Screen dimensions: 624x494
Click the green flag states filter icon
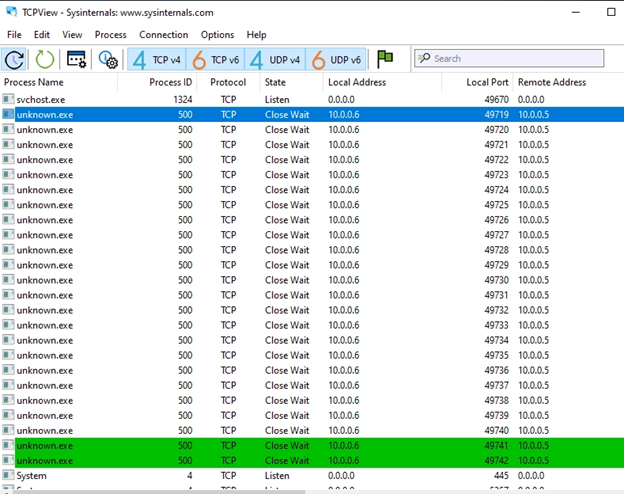[385, 59]
